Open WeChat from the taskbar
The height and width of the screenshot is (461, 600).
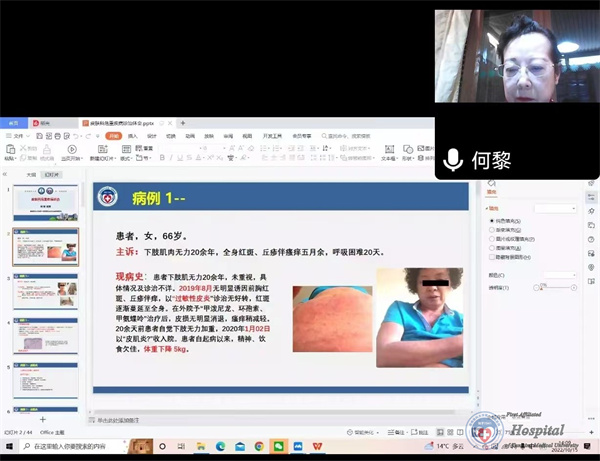point(279,446)
